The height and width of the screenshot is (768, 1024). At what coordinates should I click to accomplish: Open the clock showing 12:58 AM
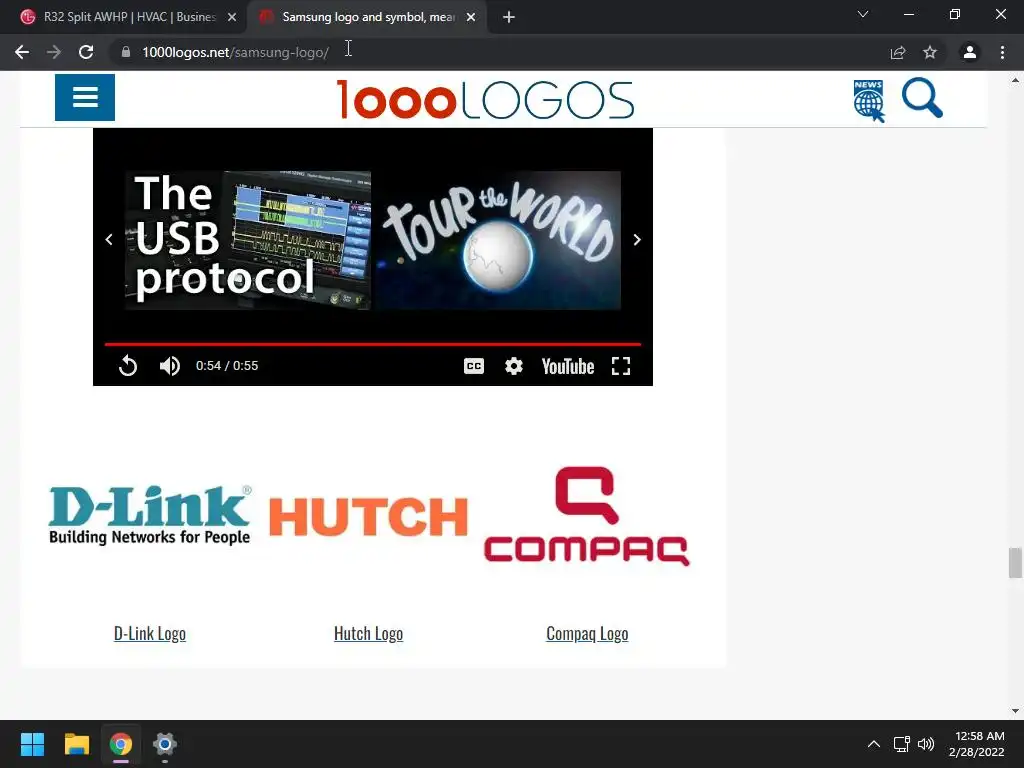976,744
